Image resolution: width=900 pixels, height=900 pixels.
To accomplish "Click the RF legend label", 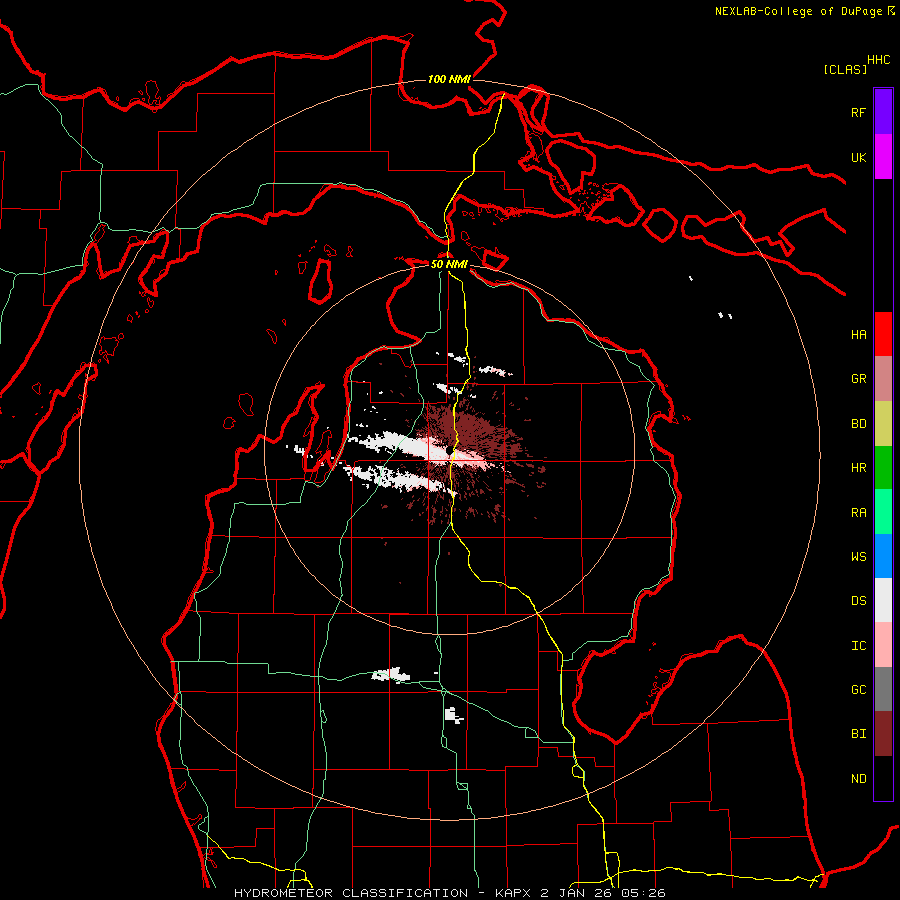I will click(x=858, y=112).
